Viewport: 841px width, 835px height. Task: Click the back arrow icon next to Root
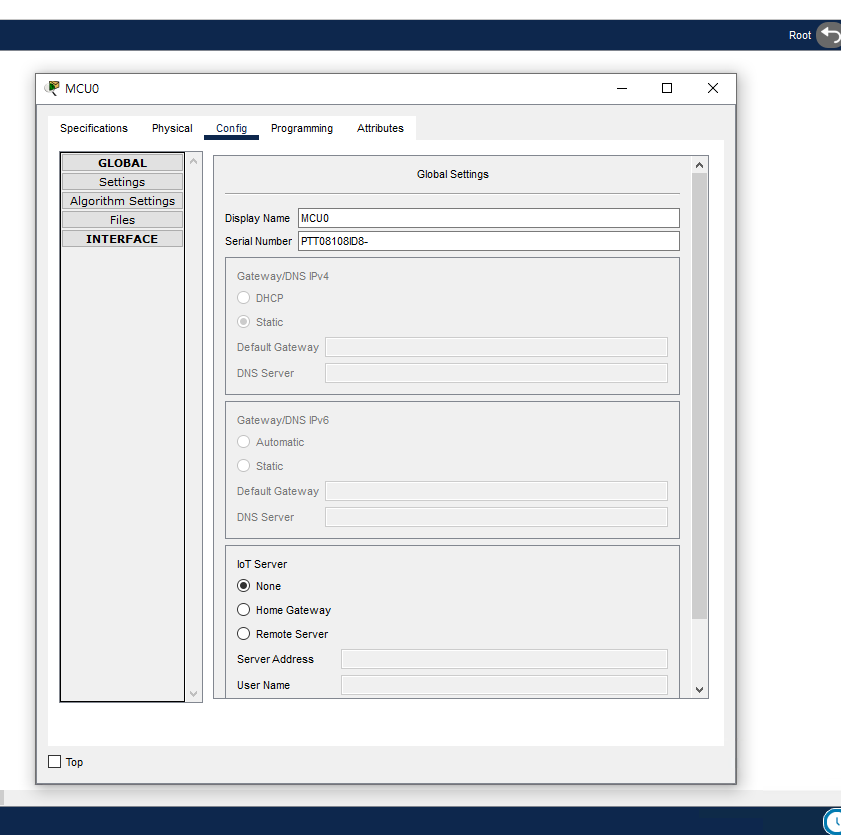point(829,35)
